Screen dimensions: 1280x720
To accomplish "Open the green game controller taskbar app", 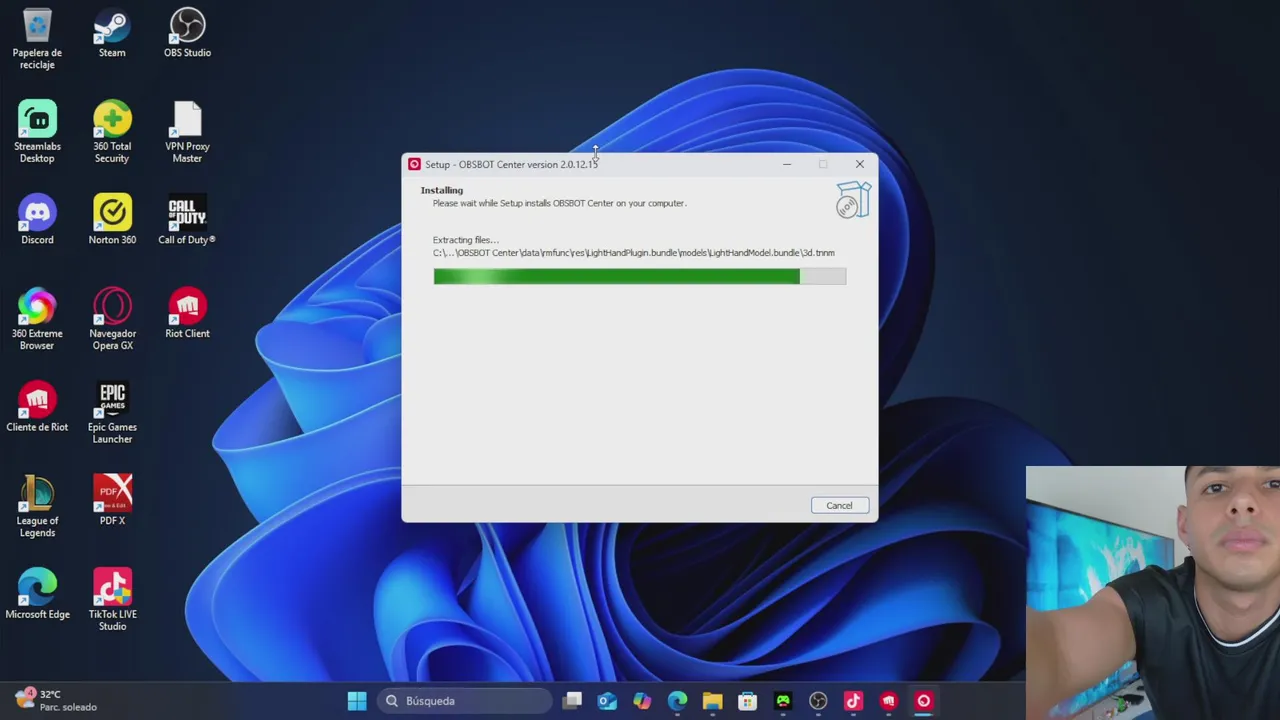I will (783, 701).
